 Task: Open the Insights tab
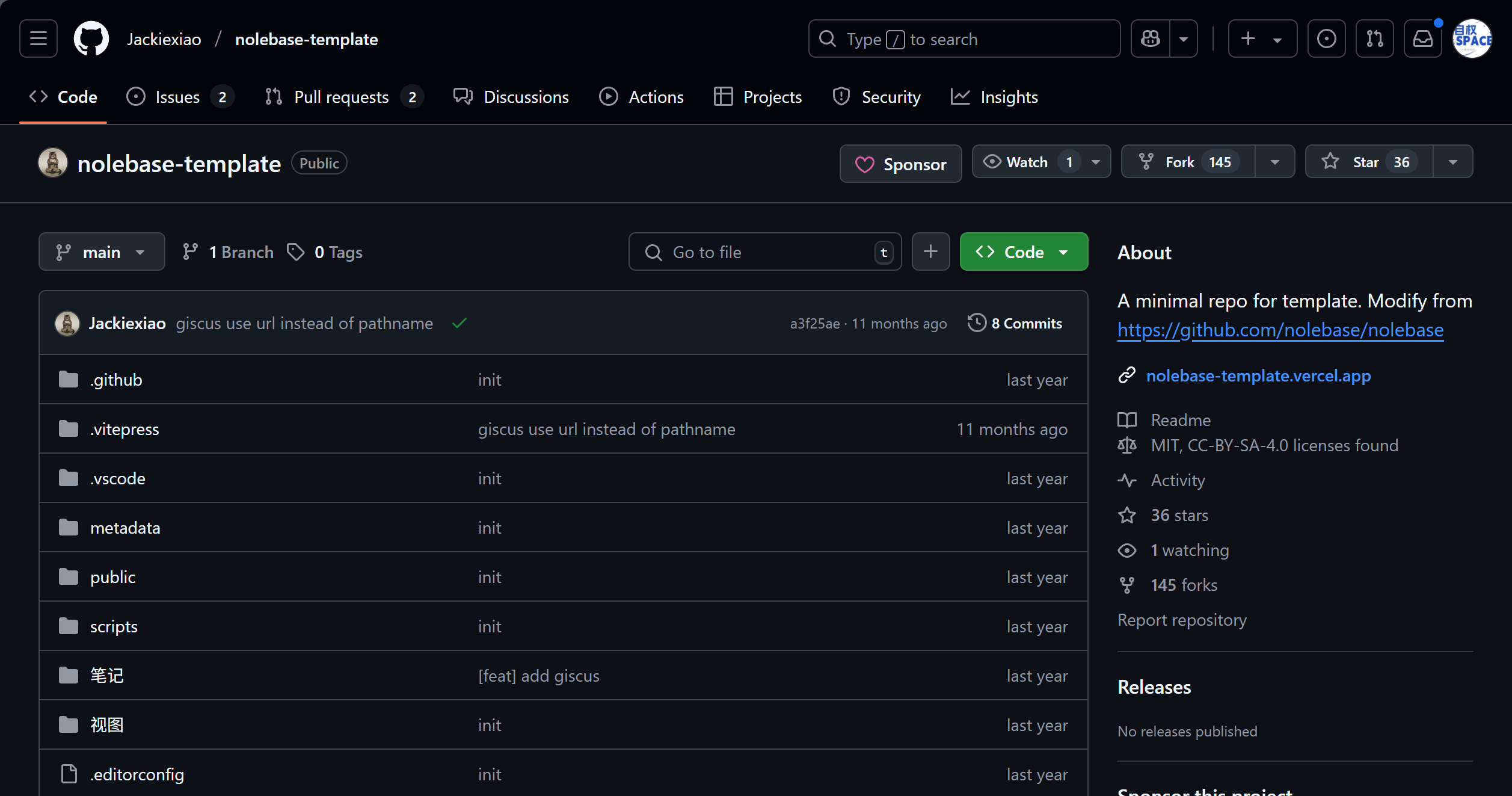tap(994, 97)
